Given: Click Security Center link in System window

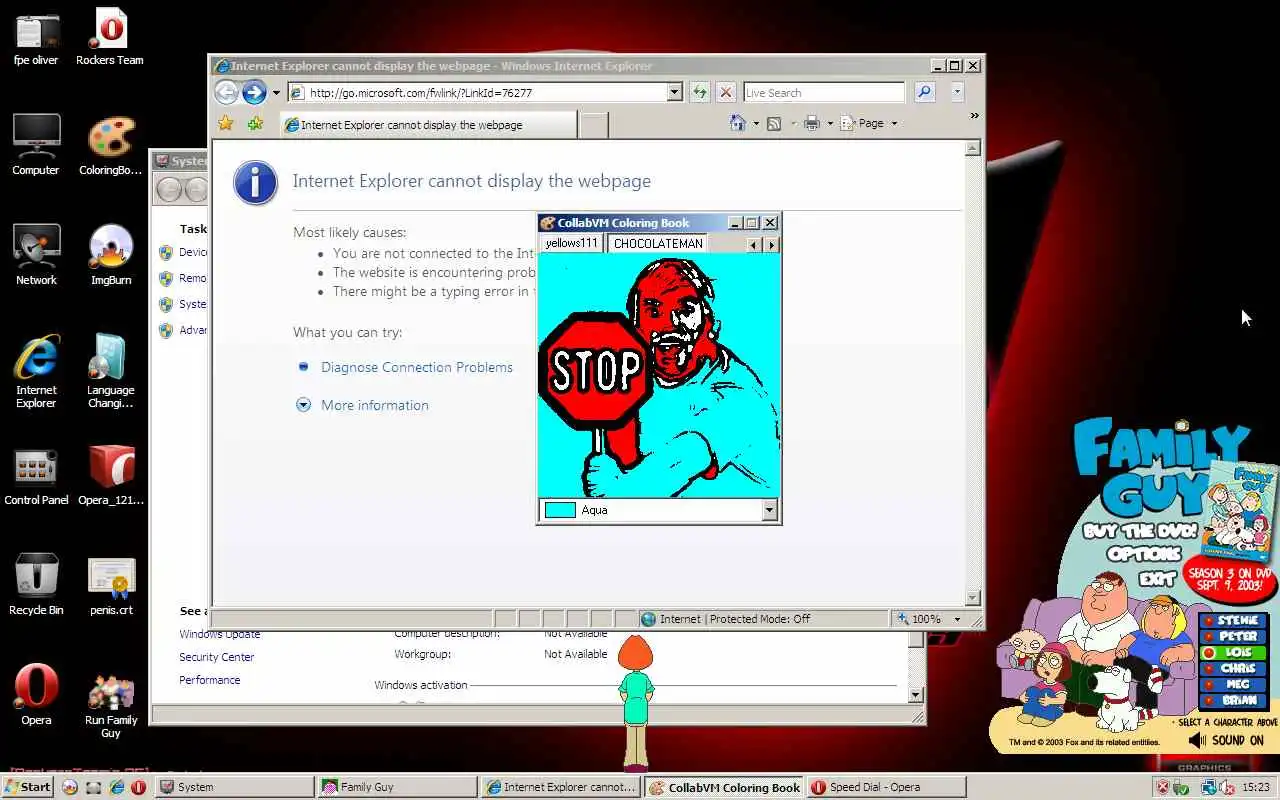Looking at the screenshot, I should tap(217, 657).
